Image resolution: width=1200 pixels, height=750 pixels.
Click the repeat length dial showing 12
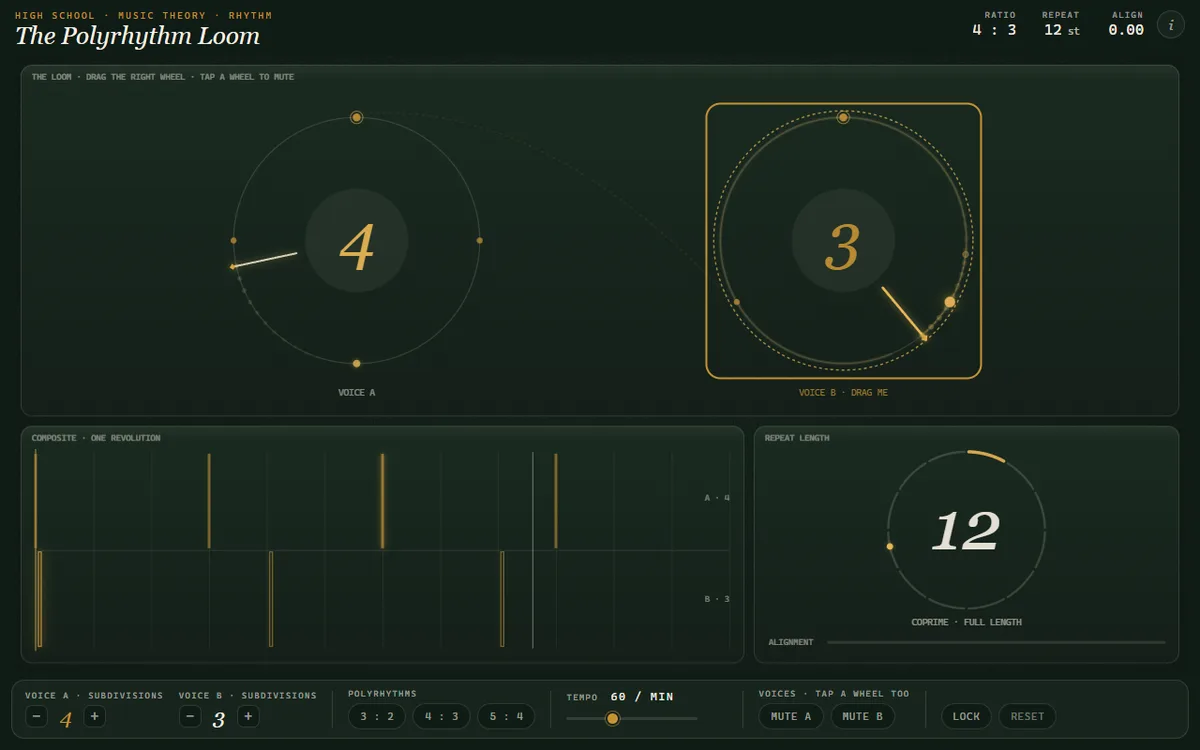[x=966, y=530]
